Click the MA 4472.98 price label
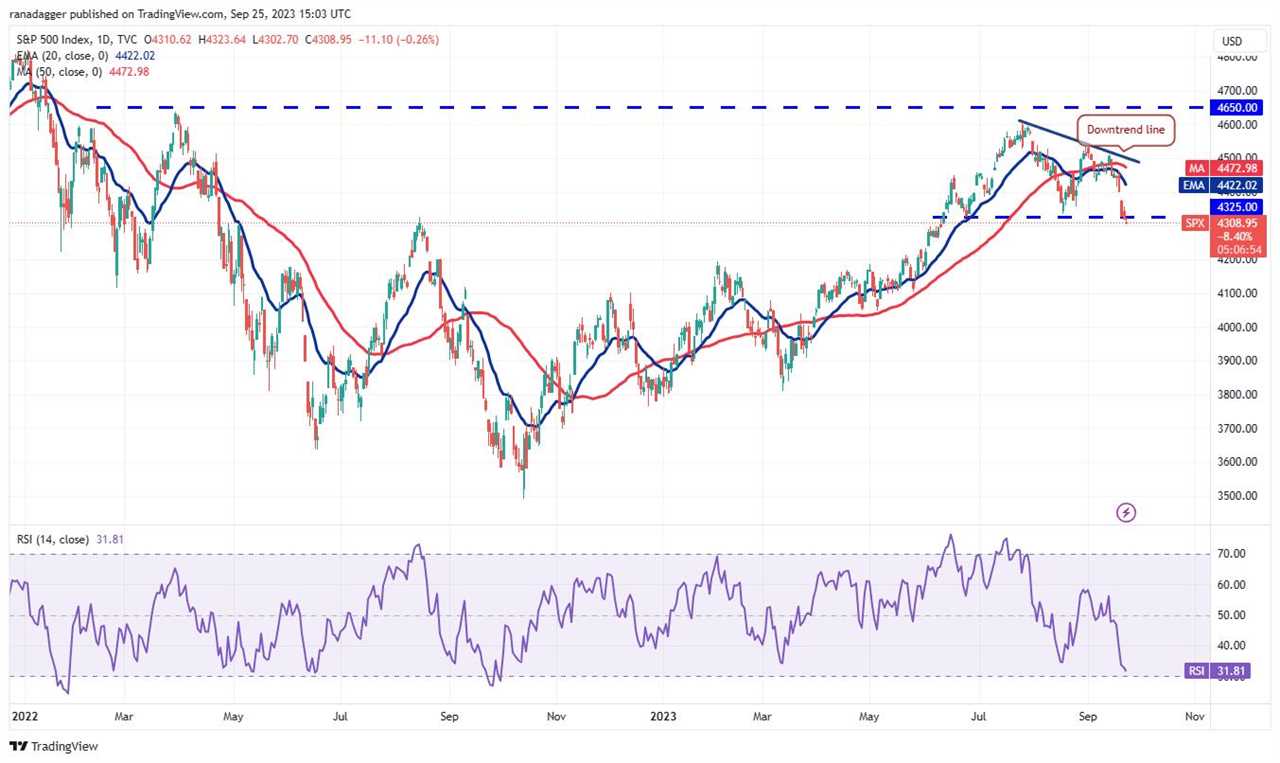This screenshot has width=1280, height=763. pos(1225,168)
